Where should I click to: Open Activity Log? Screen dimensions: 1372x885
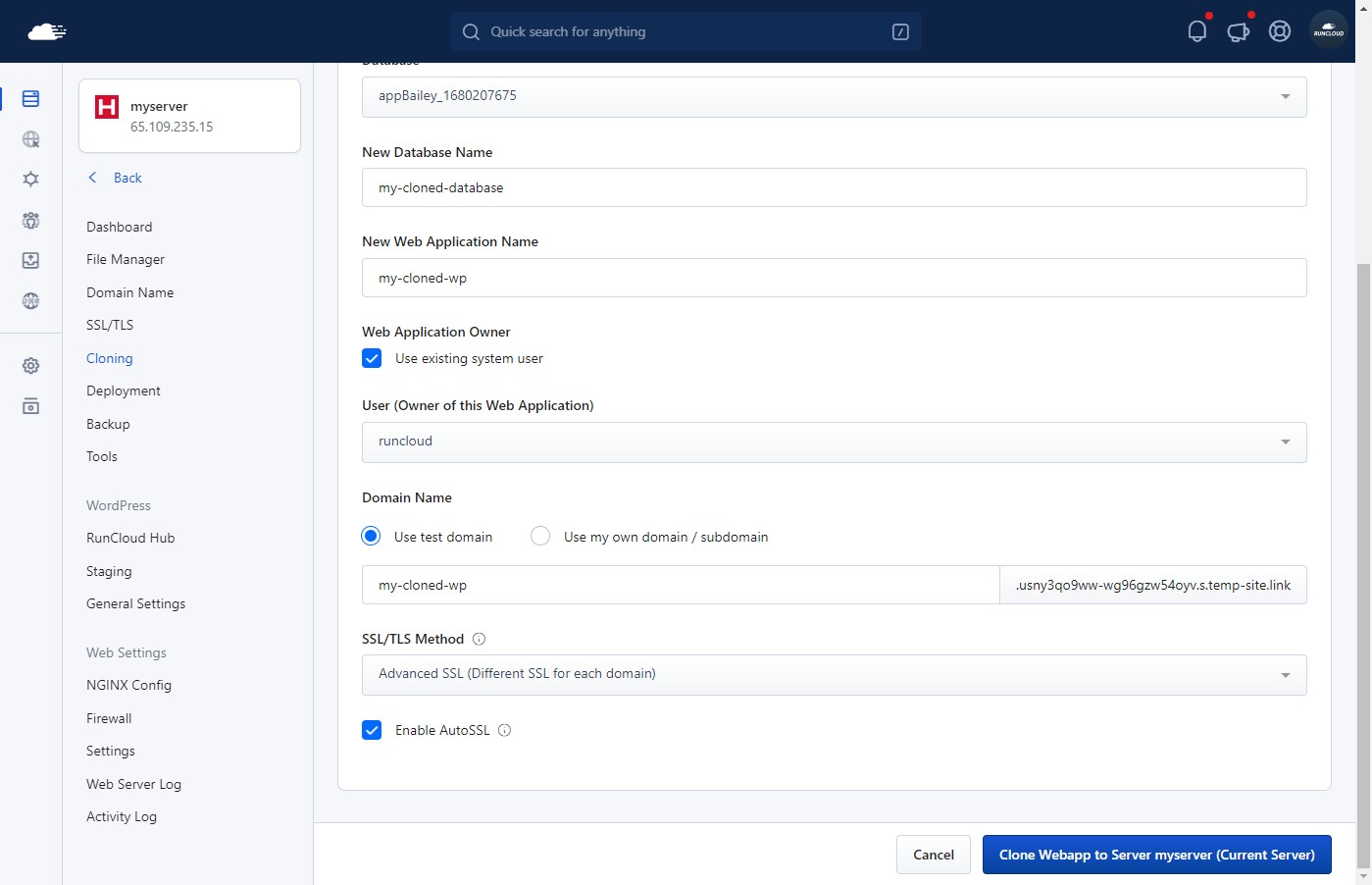point(122,816)
